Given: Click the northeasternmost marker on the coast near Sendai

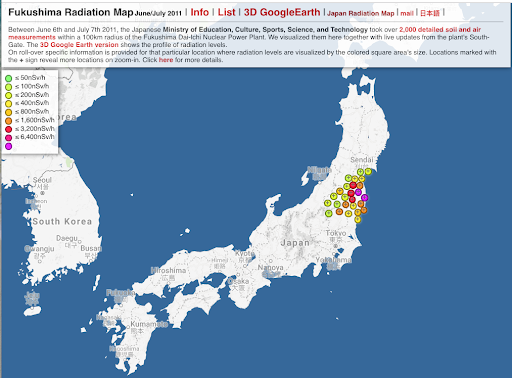Looking at the screenshot, I should [x=368, y=171].
